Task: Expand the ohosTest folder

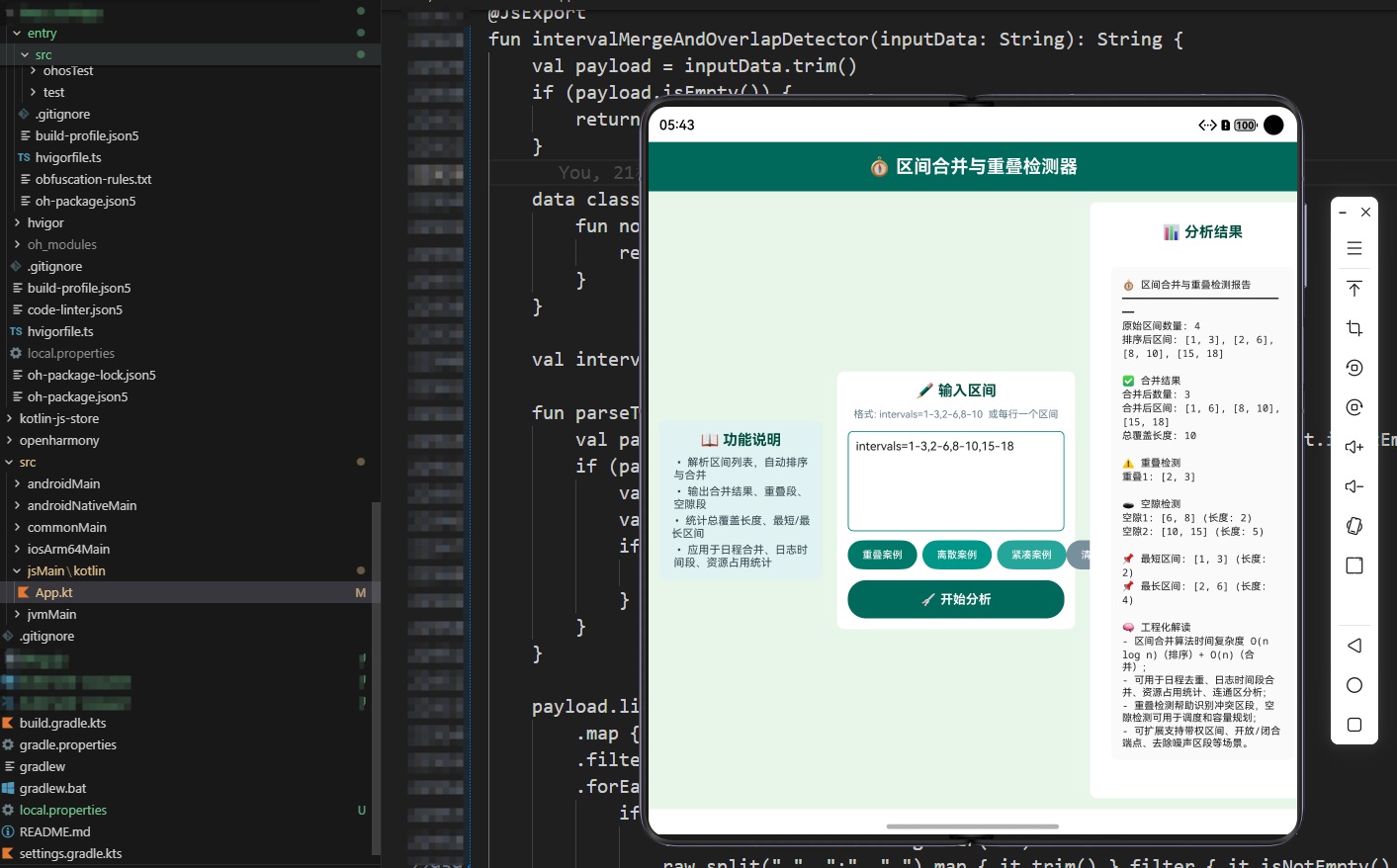Action: [33, 70]
